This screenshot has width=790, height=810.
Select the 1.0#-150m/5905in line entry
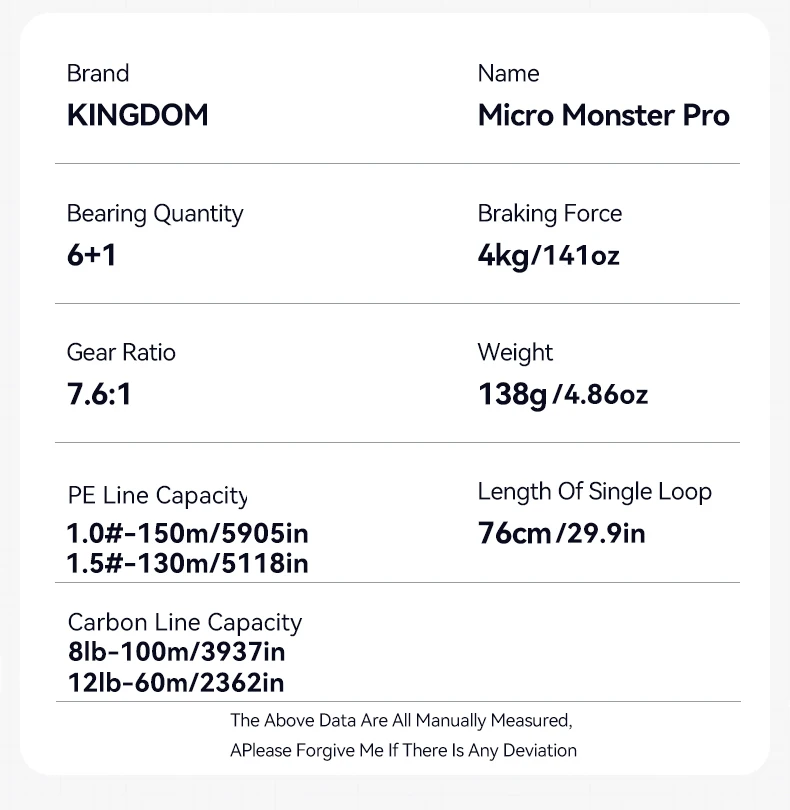[x=187, y=533]
